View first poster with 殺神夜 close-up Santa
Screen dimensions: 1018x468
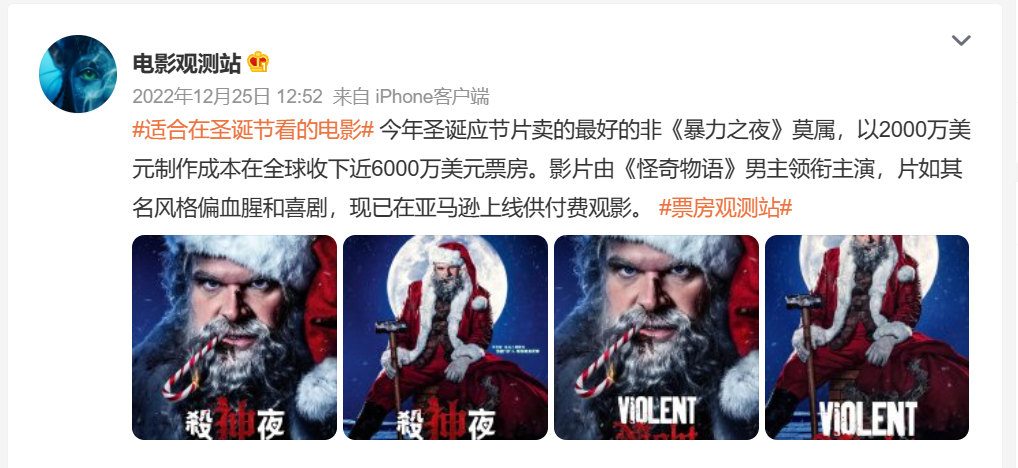tap(234, 338)
